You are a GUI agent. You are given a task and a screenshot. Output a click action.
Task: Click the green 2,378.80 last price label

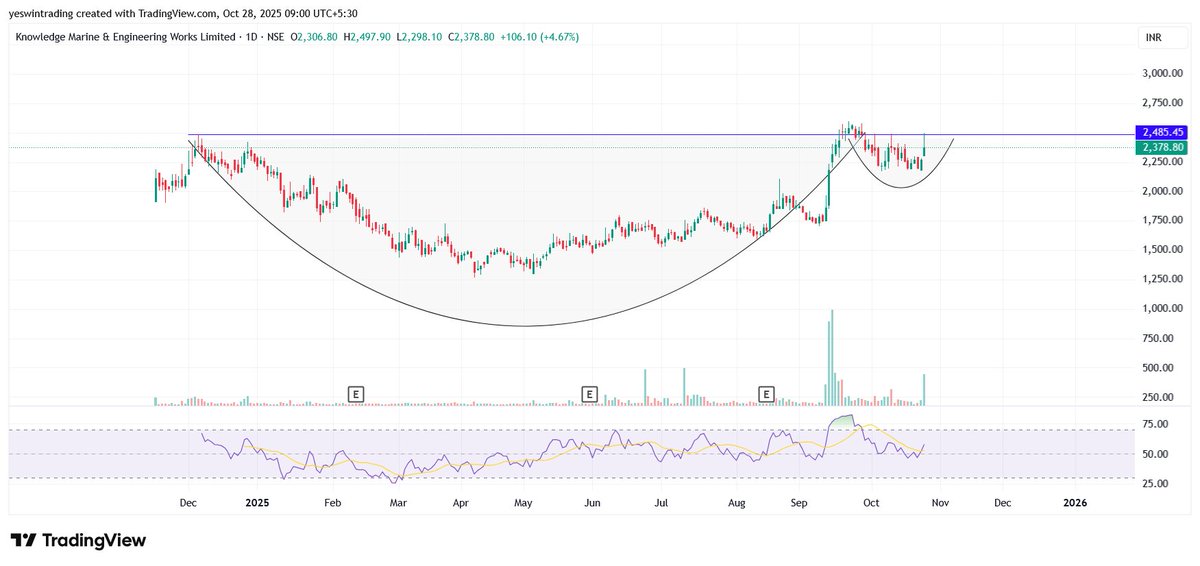click(x=1161, y=147)
